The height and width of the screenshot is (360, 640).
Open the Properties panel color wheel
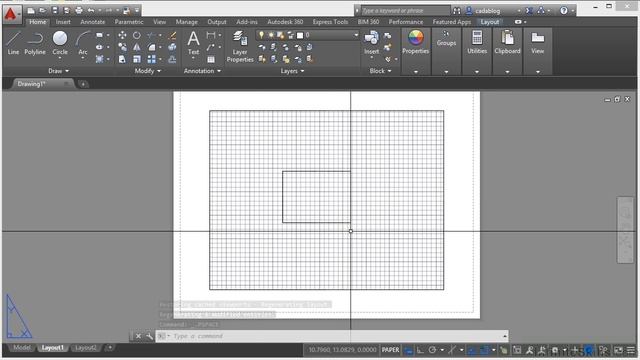pos(416,38)
